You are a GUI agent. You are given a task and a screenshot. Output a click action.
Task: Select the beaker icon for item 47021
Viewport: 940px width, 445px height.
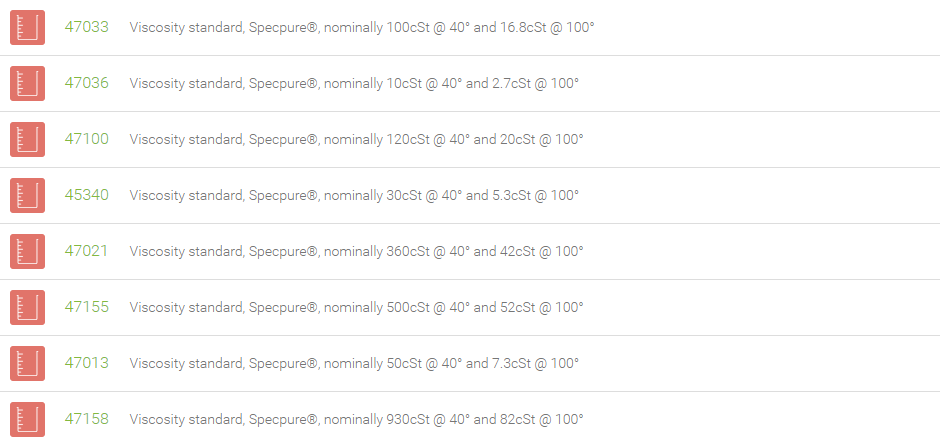click(x=28, y=251)
